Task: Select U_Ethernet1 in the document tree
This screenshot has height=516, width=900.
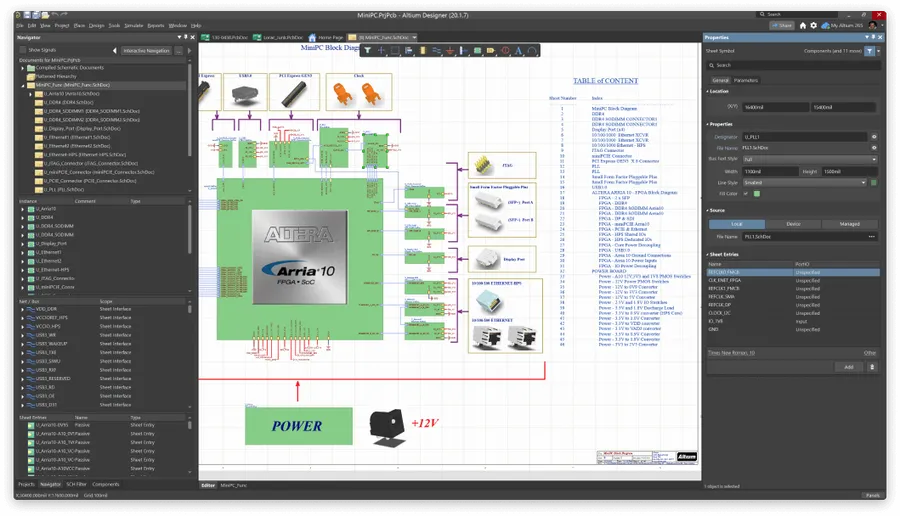Action: pyautogui.click(x=77, y=137)
